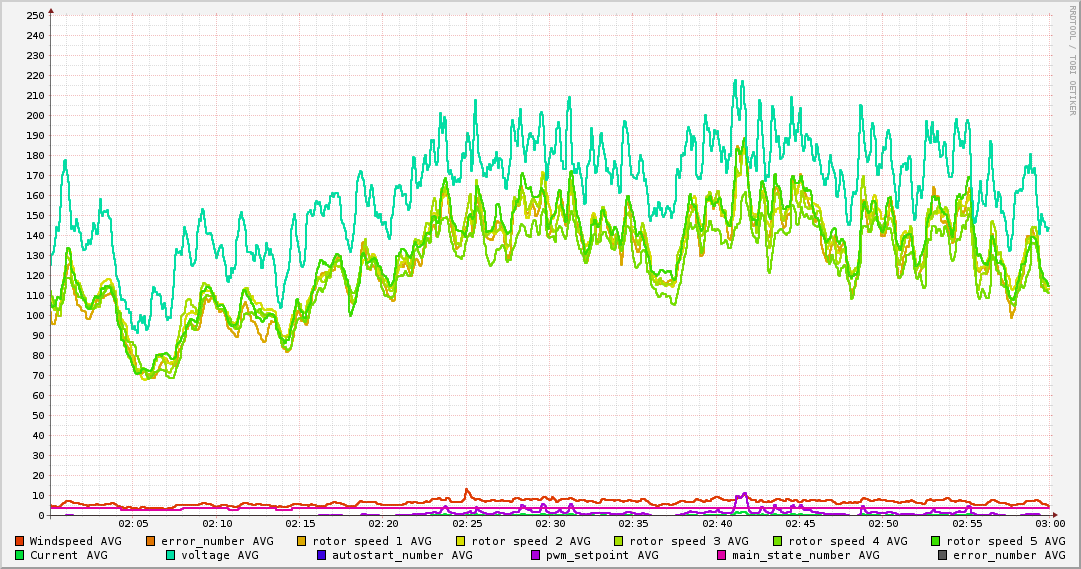Select the rotor speed 2 AVG color box

460,541
